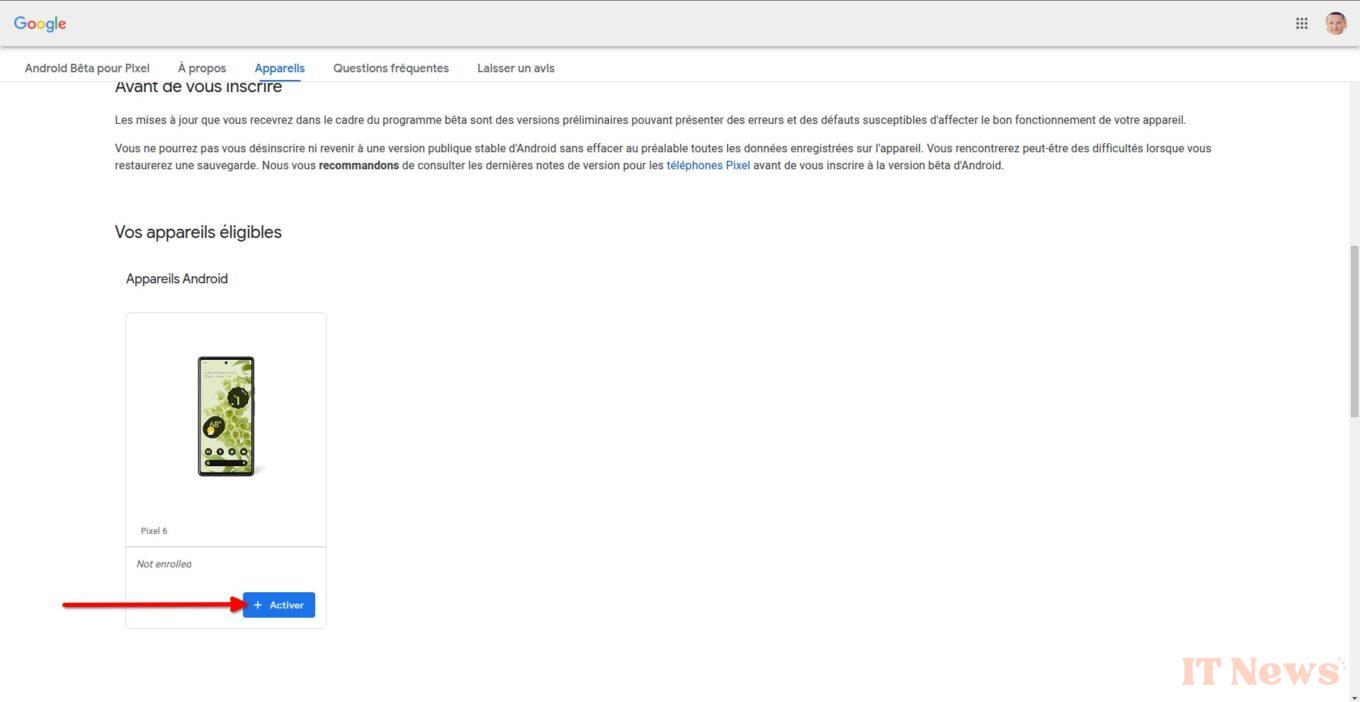Open the Google apps grid menu

(x=1302, y=24)
